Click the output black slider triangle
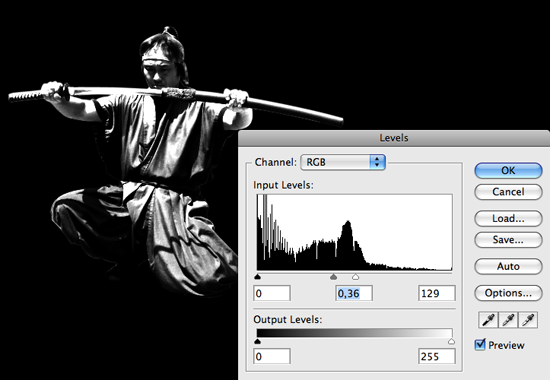 click(x=258, y=341)
